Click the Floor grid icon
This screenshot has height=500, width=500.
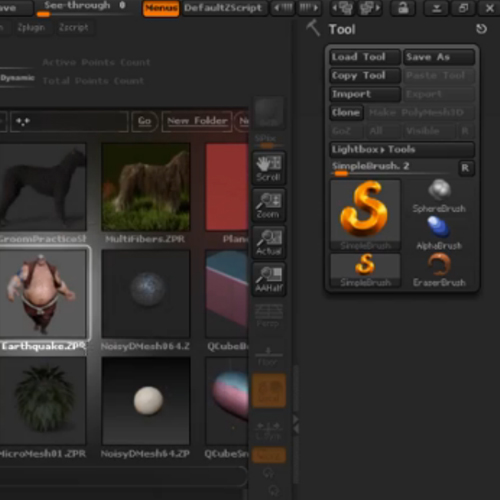pyautogui.click(x=269, y=356)
